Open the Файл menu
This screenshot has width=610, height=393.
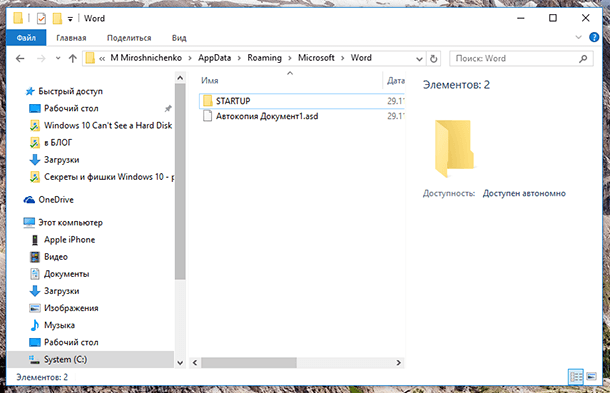26,38
